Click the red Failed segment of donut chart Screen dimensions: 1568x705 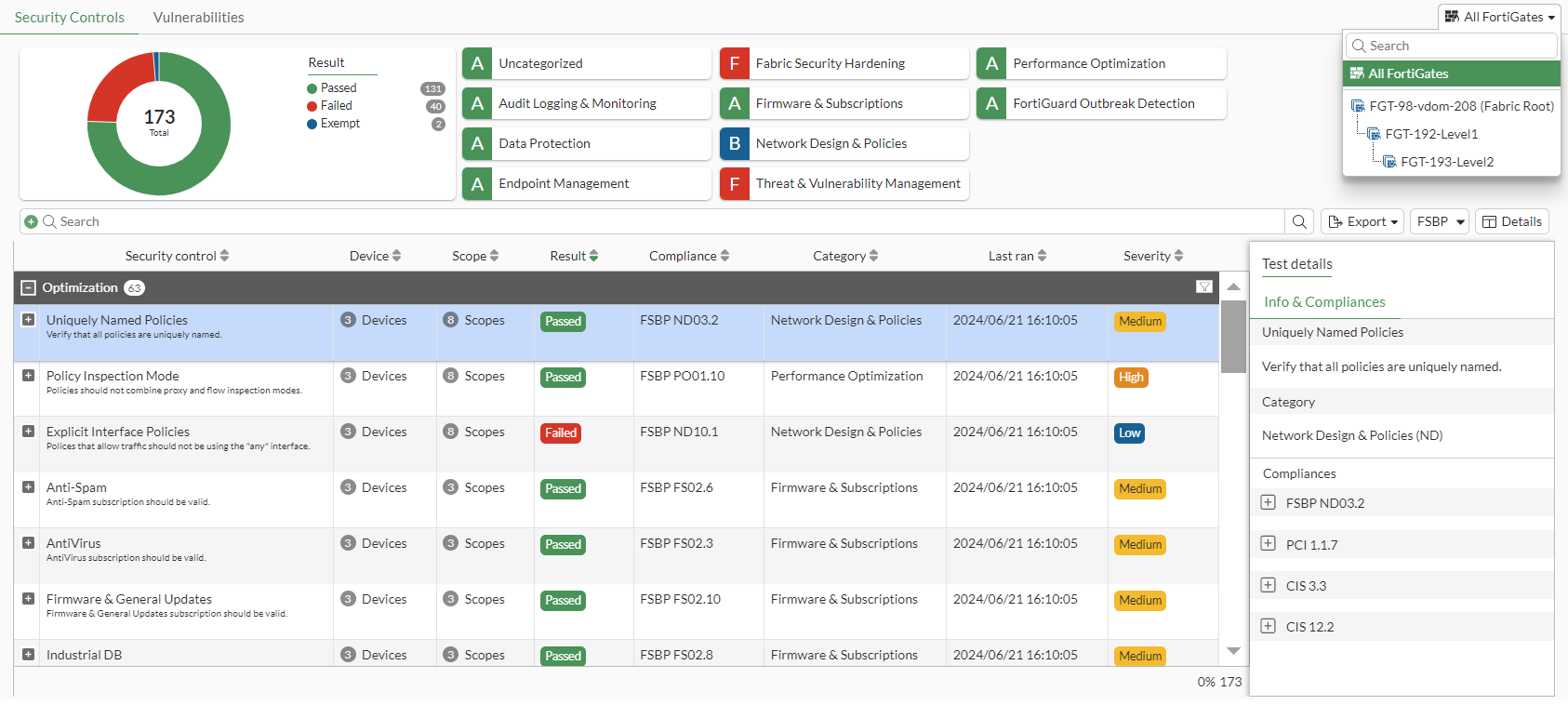coord(115,83)
